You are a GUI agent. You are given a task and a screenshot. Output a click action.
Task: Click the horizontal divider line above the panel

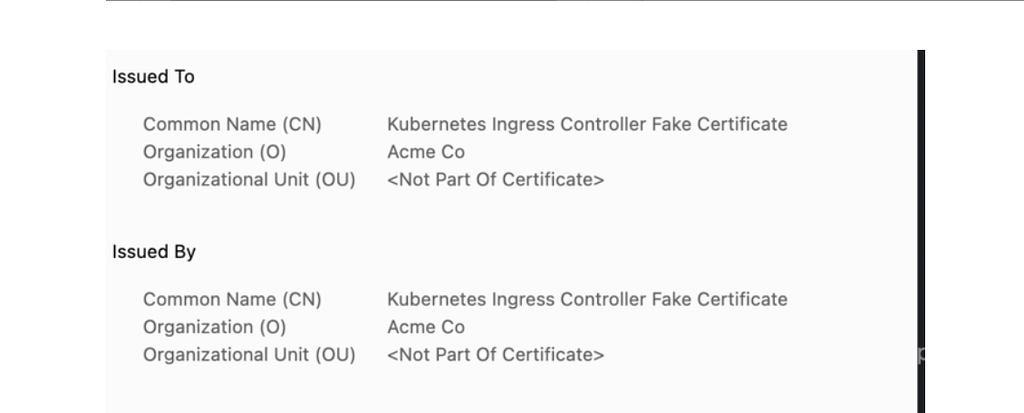click(x=560, y=1)
